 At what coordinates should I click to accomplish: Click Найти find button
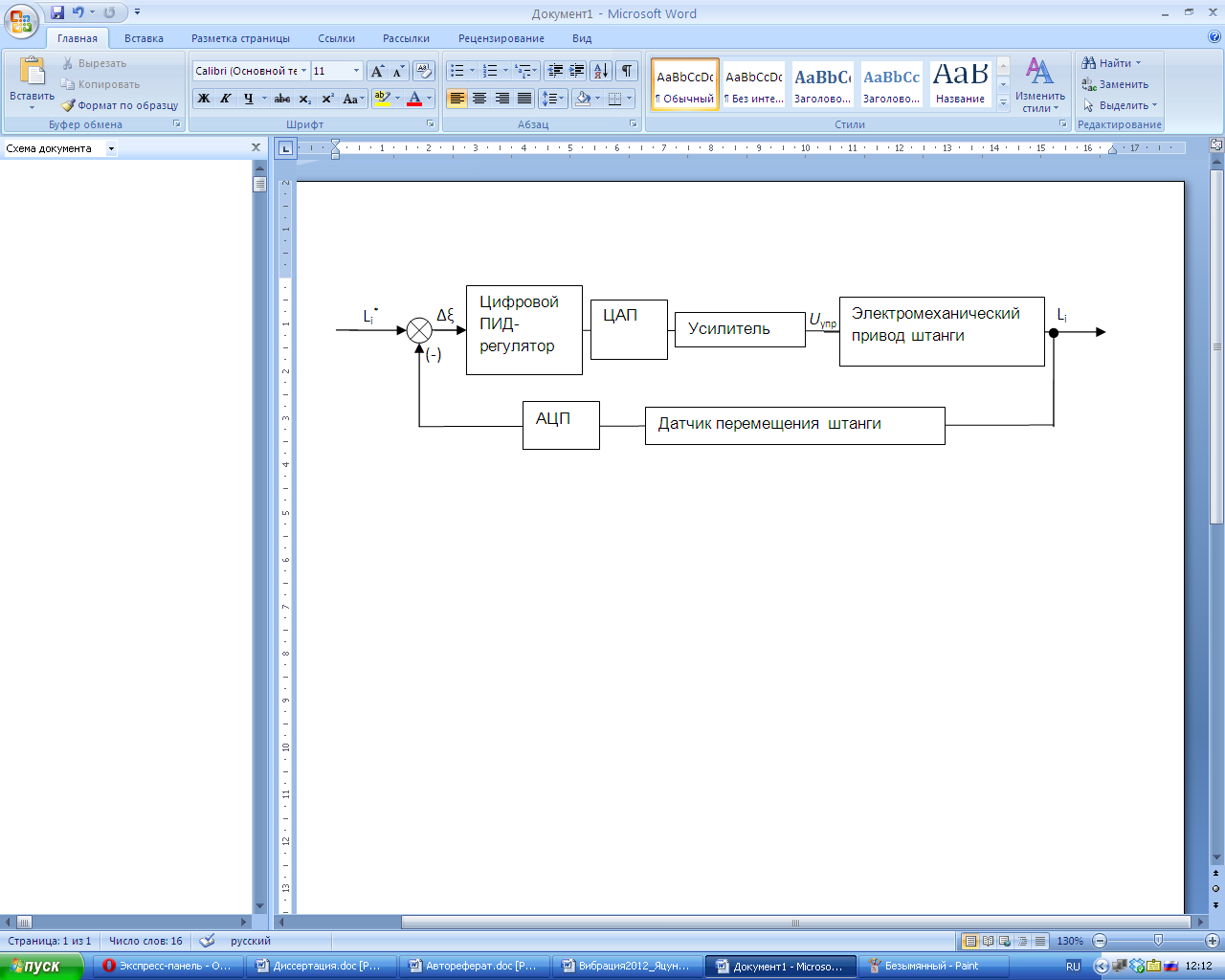(x=1111, y=63)
